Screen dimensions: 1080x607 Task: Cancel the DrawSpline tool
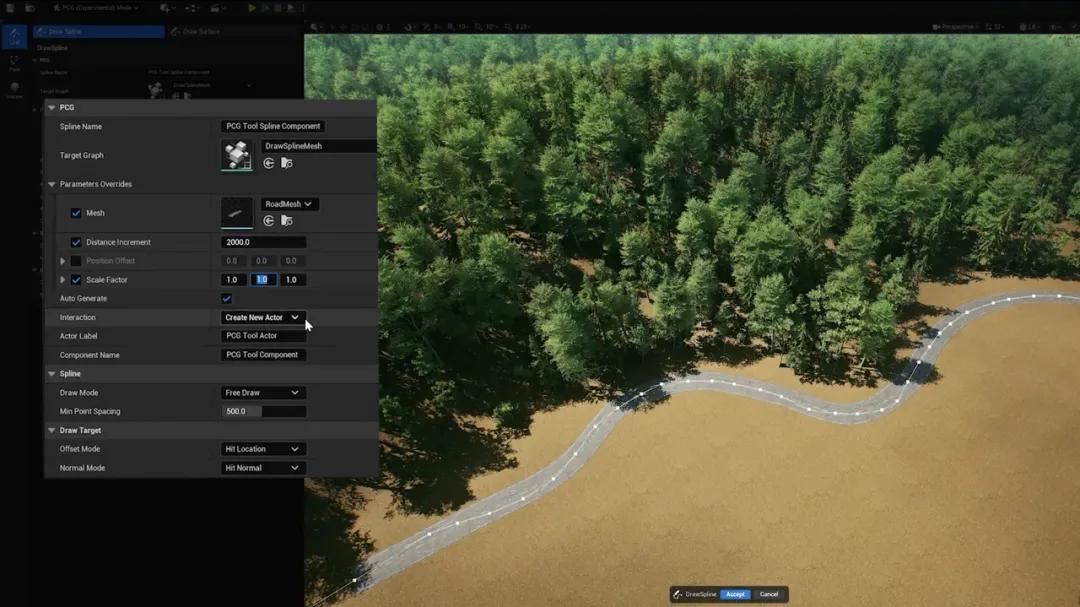click(x=768, y=594)
